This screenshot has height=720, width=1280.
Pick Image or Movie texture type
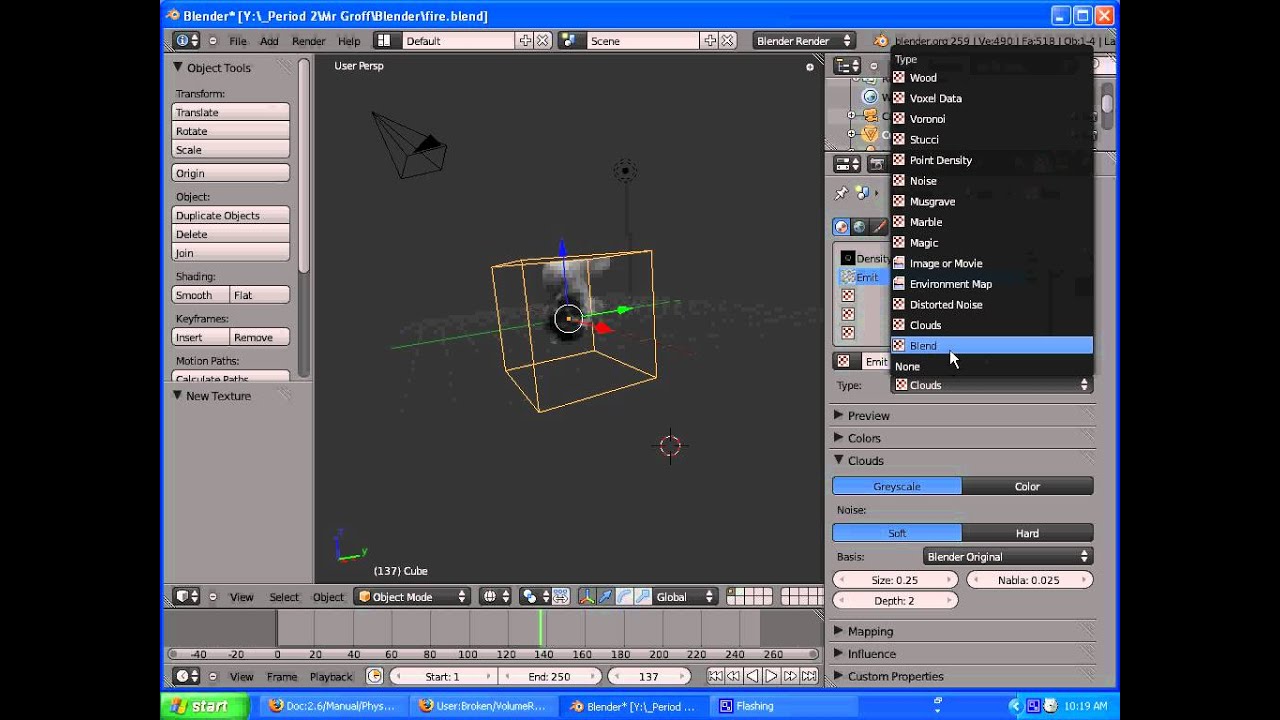tap(992, 263)
